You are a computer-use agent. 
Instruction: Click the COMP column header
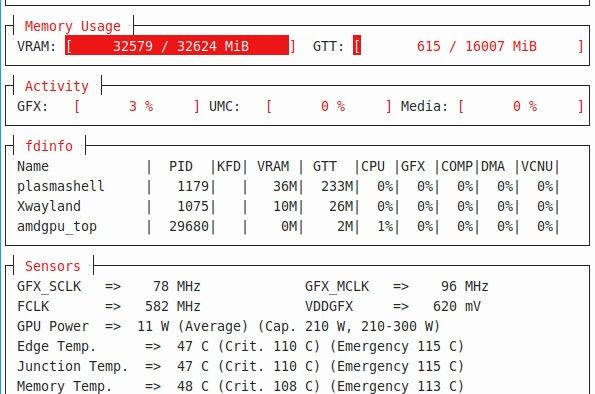[457, 166]
